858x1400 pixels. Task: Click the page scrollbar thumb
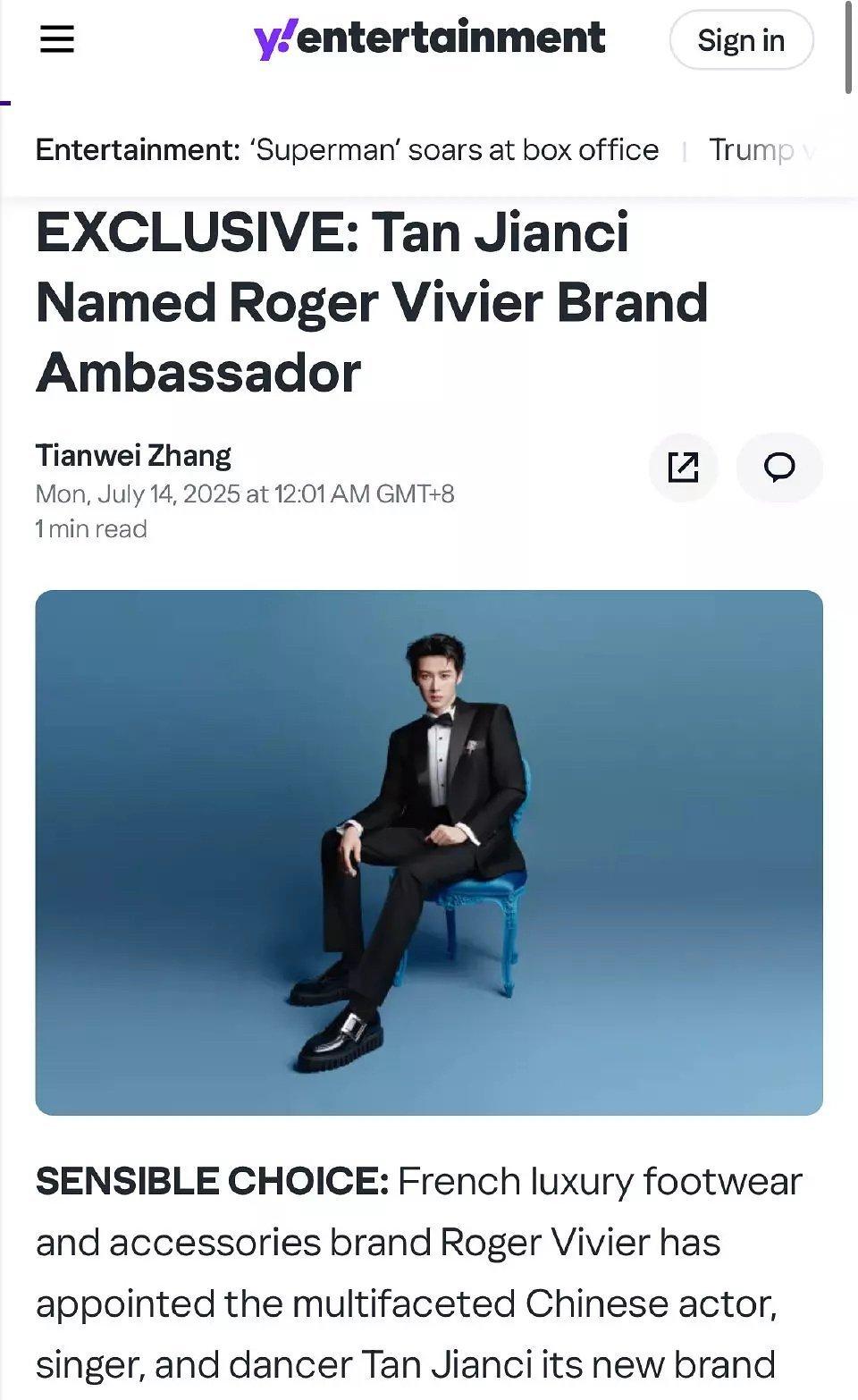tap(849, 46)
